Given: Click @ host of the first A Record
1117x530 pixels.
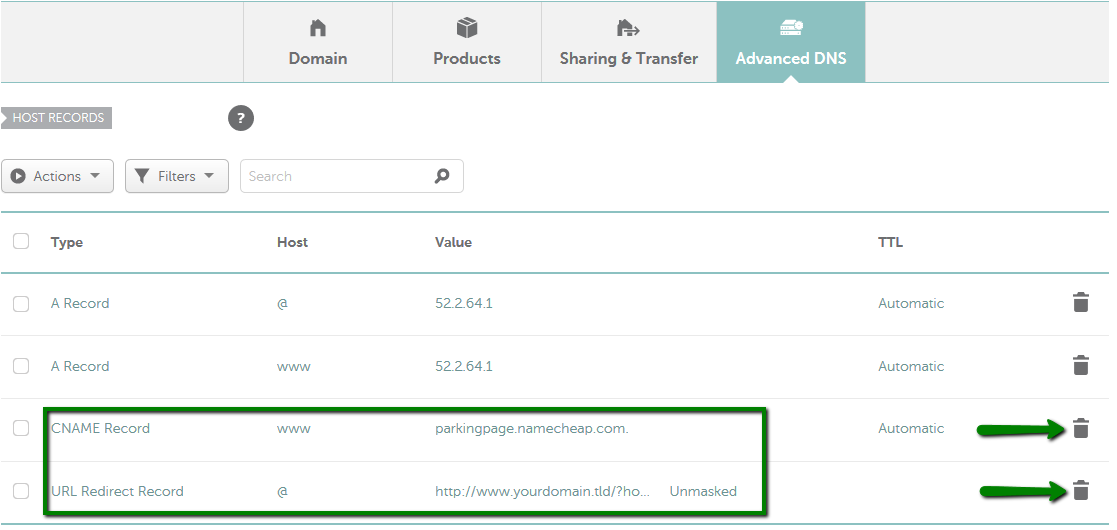Looking at the screenshot, I should pyautogui.click(x=282, y=303).
